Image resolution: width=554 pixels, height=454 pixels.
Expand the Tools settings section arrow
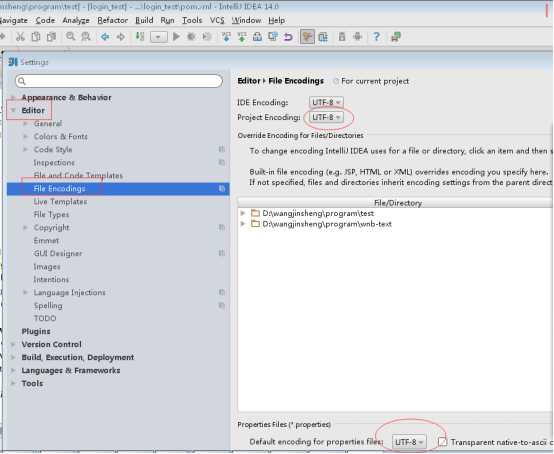click(13, 383)
